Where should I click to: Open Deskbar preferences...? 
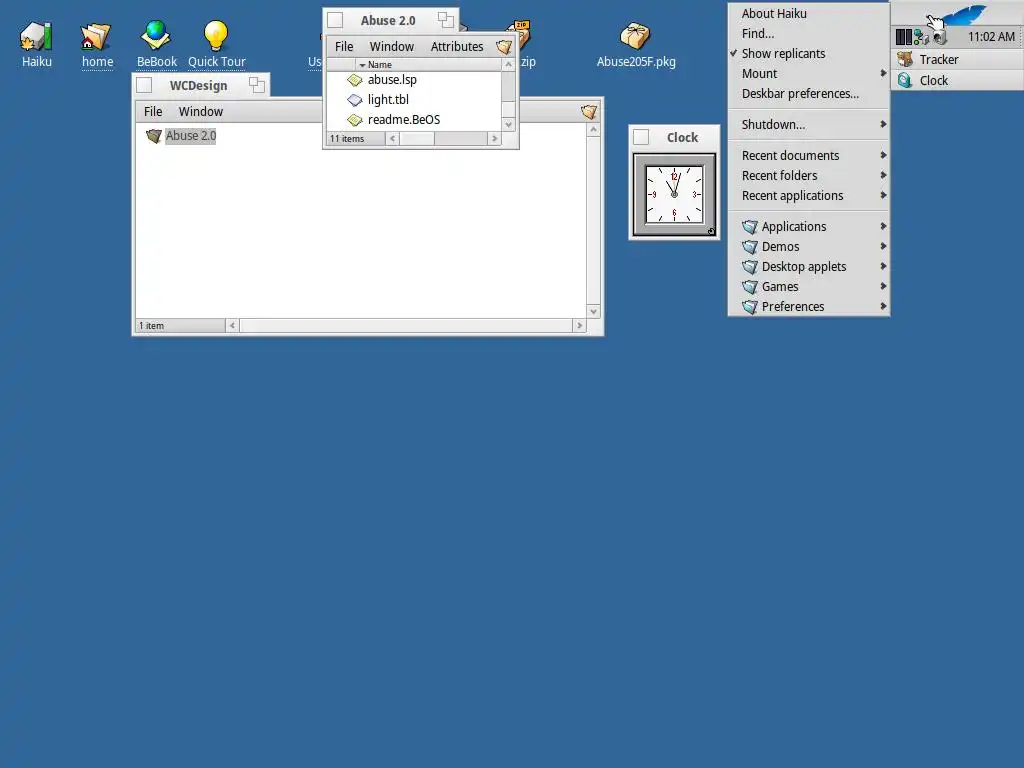tap(808, 93)
